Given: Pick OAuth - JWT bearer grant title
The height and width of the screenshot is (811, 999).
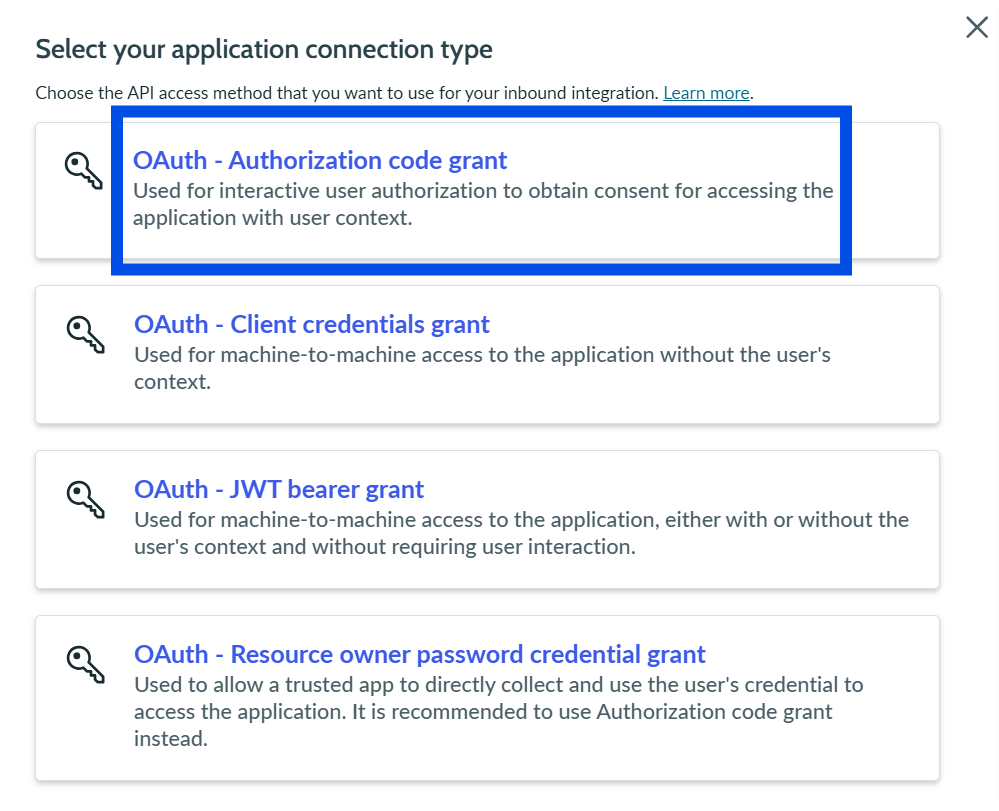Looking at the screenshot, I should [x=278, y=489].
